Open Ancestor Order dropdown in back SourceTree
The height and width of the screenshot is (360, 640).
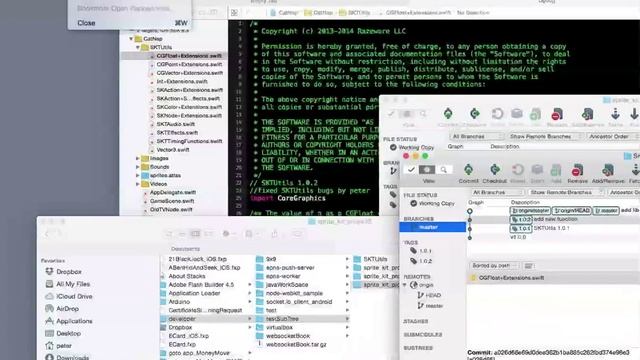click(x=613, y=136)
